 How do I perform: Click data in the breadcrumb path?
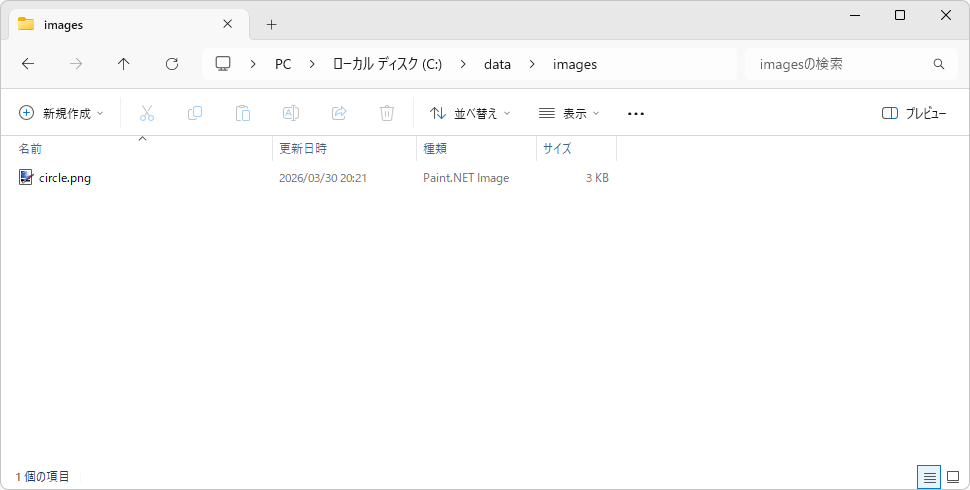pyautogui.click(x=497, y=64)
